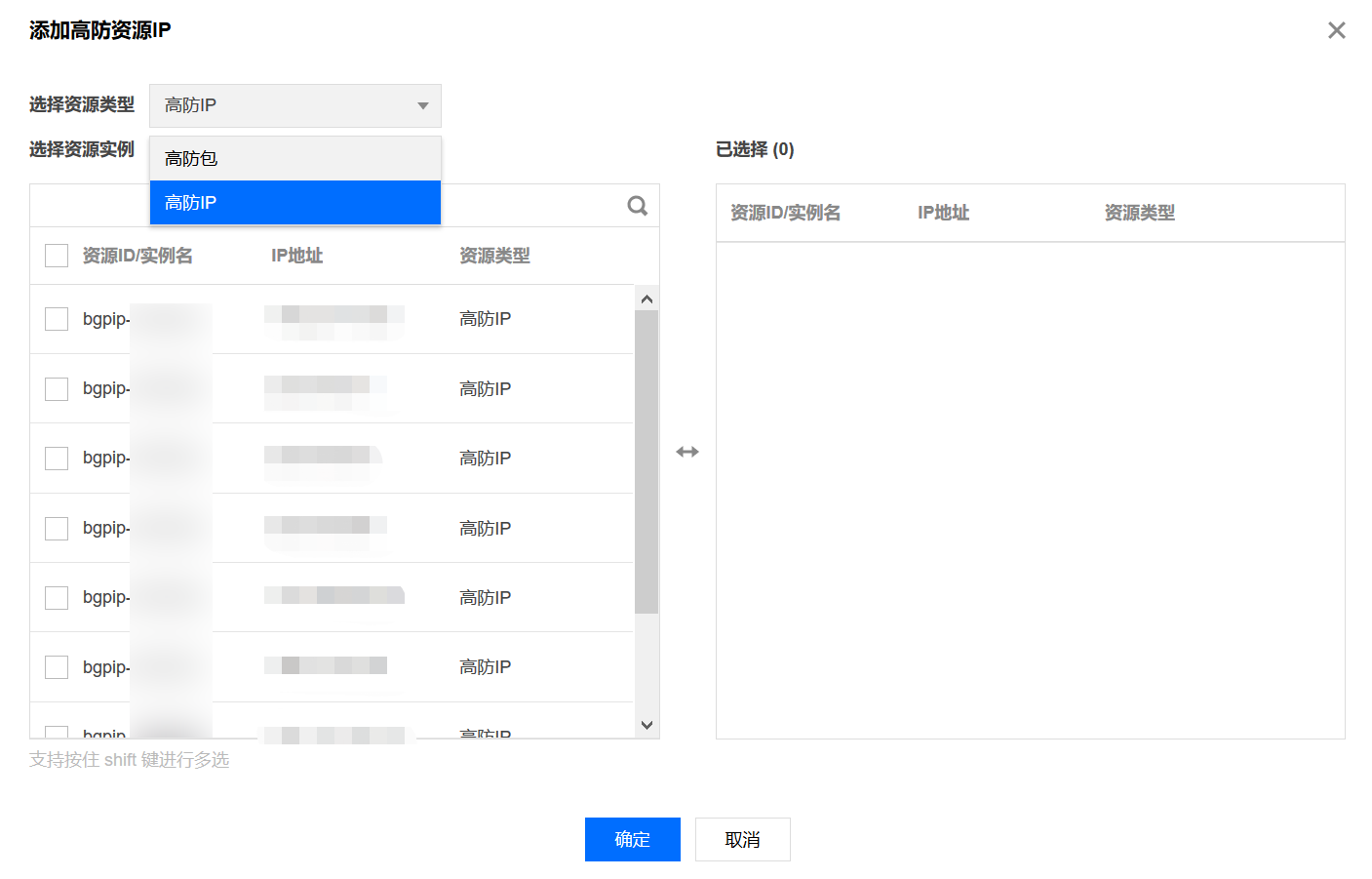Check the first bgpip resource row
This screenshot has width=1372, height=879.
pos(57,319)
